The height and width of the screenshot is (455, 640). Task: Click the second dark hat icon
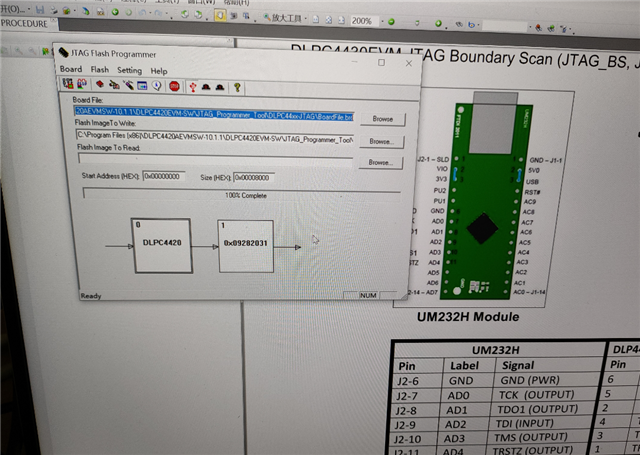[x=220, y=87]
